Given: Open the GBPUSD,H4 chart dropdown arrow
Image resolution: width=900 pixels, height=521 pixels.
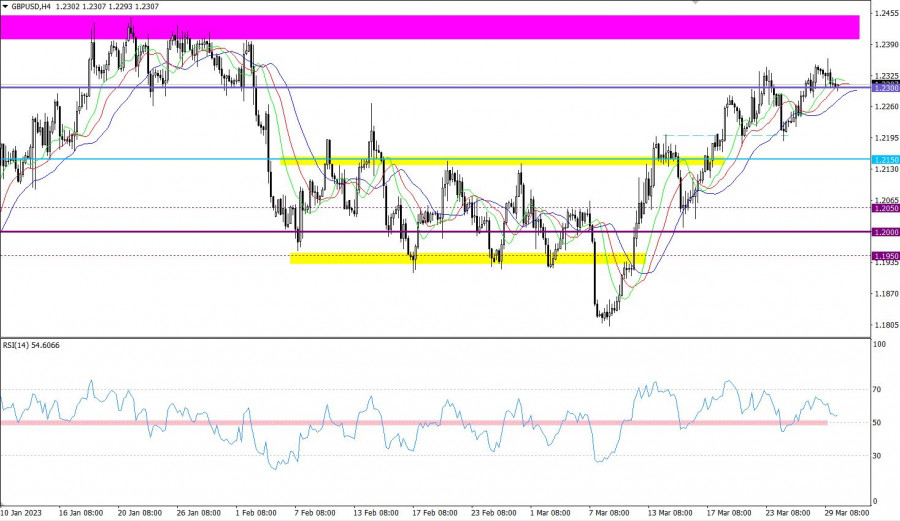Looking at the screenshot, I should point(5,6).
